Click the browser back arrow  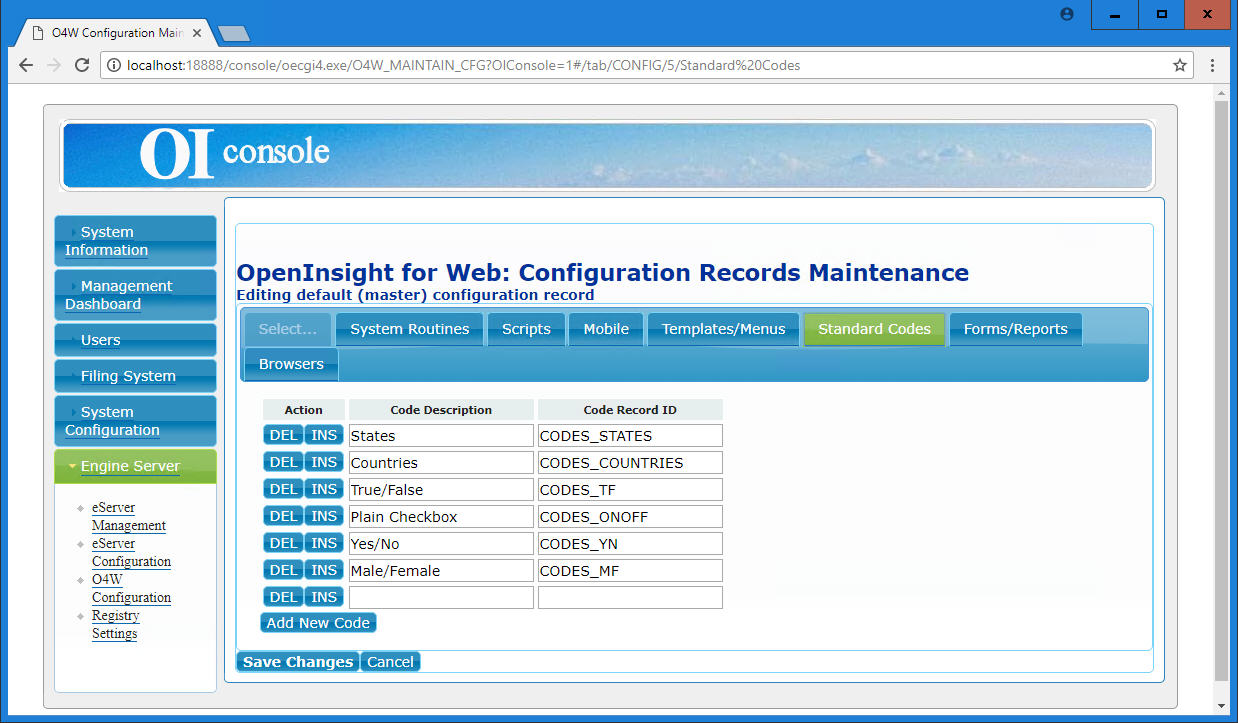tap(26, 65)
